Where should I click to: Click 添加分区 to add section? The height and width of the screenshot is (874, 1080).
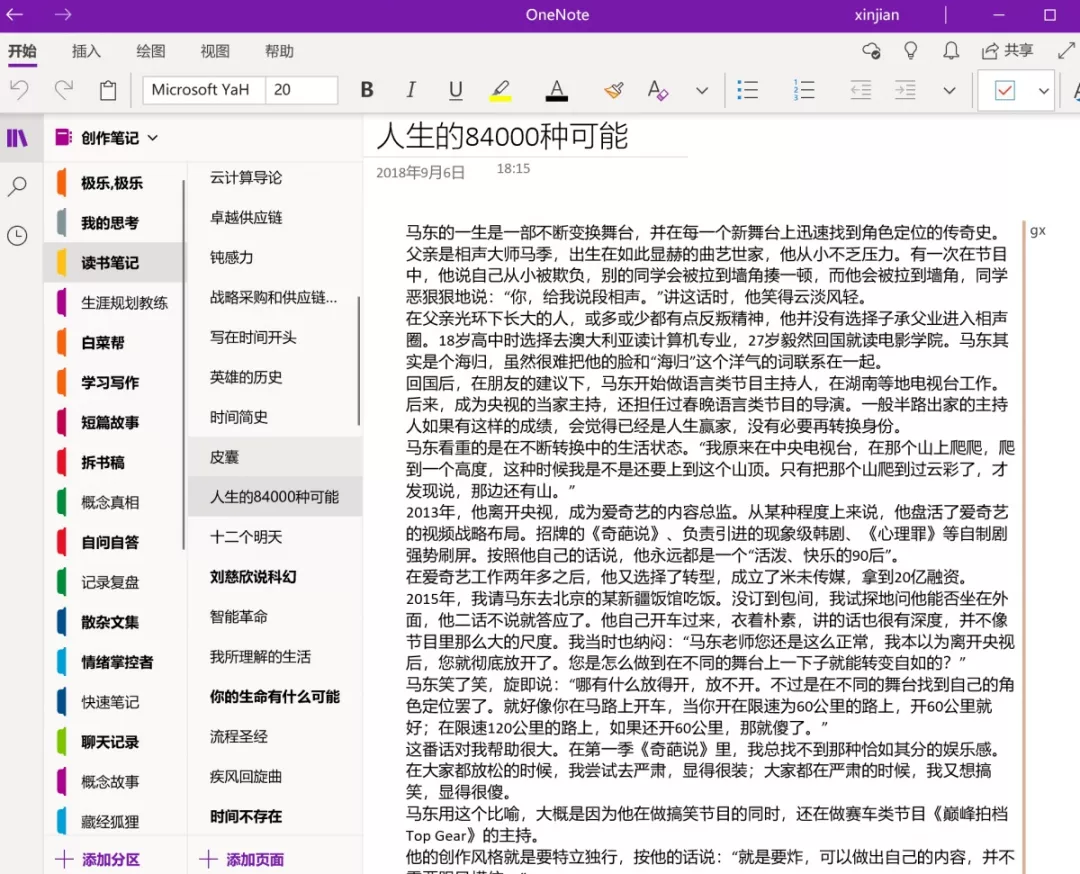point(98,859)
